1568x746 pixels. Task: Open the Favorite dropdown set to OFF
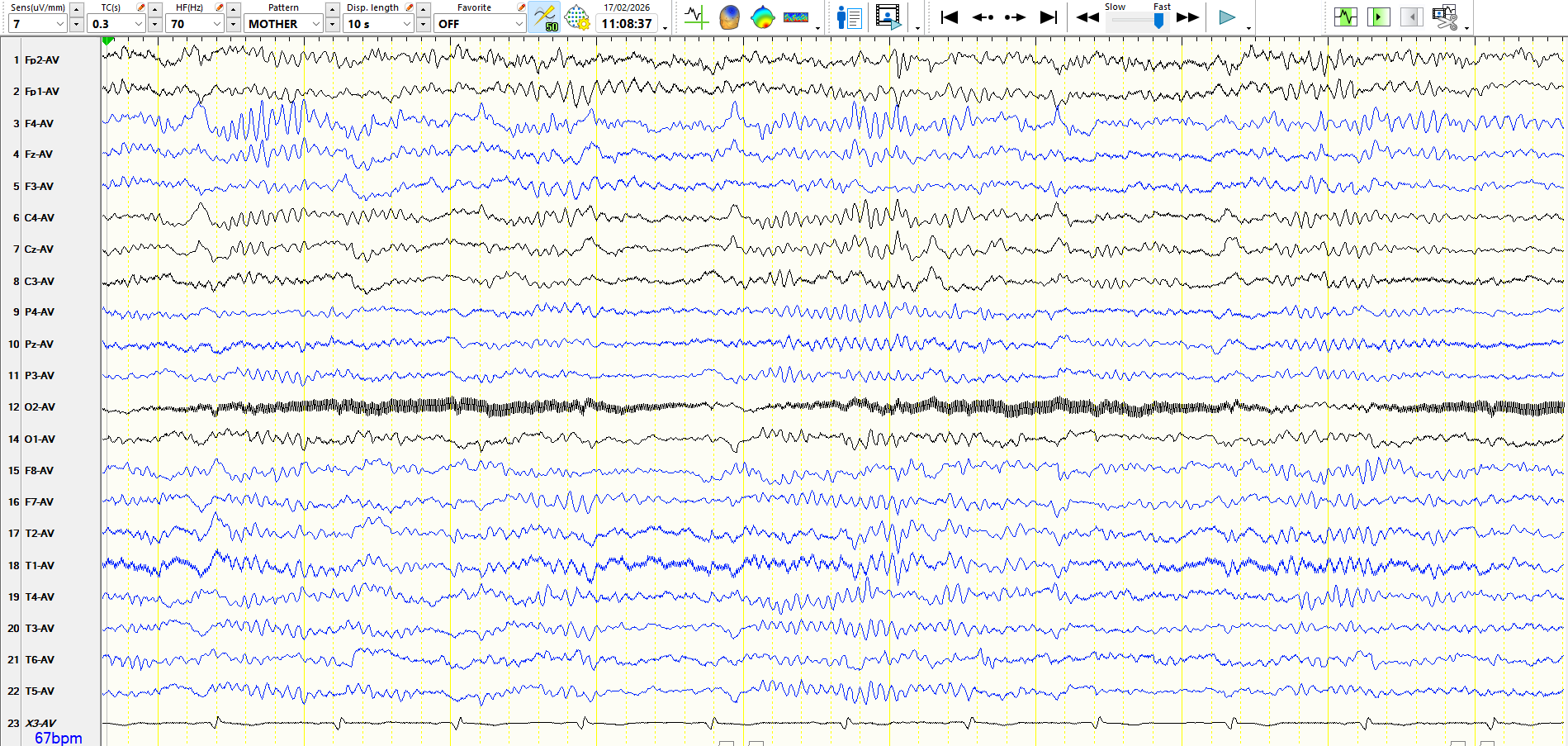tap(519, 24)
